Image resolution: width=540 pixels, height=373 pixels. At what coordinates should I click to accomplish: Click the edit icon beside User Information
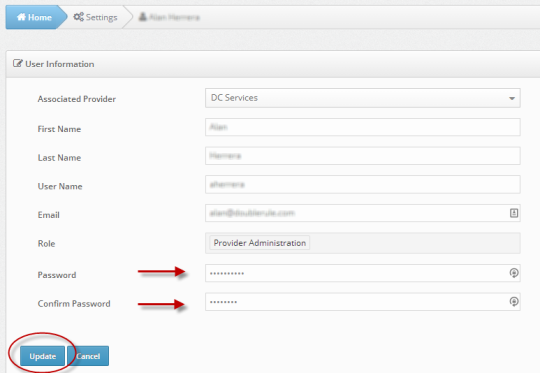pyautogui.click(x=18, y=63)
